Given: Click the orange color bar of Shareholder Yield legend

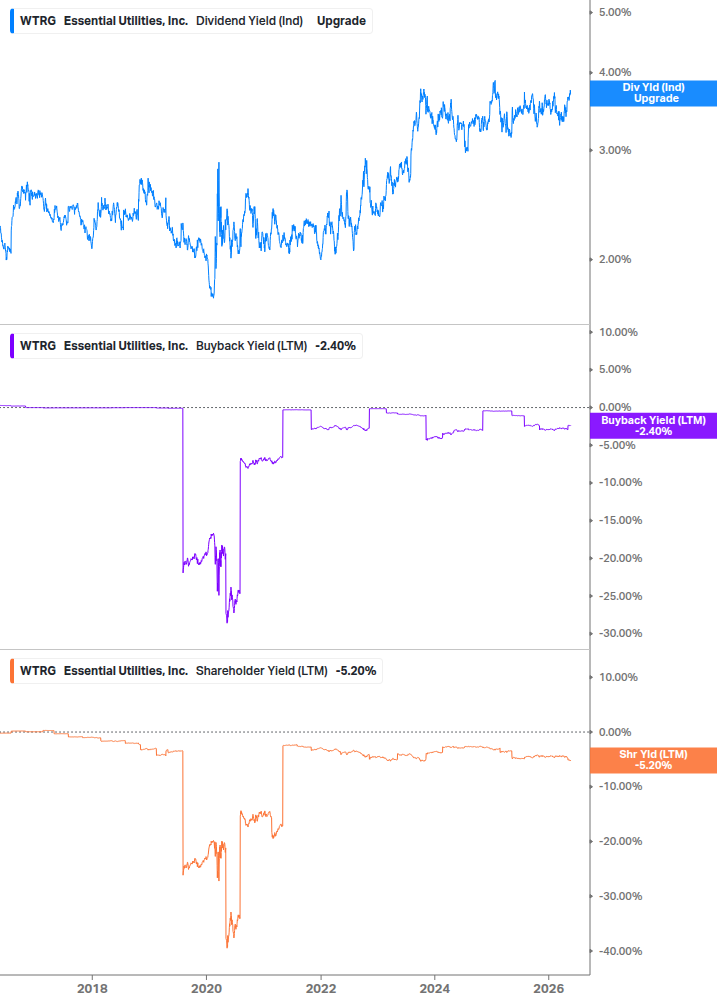Looking at the screenshot, I should (12, 670).
